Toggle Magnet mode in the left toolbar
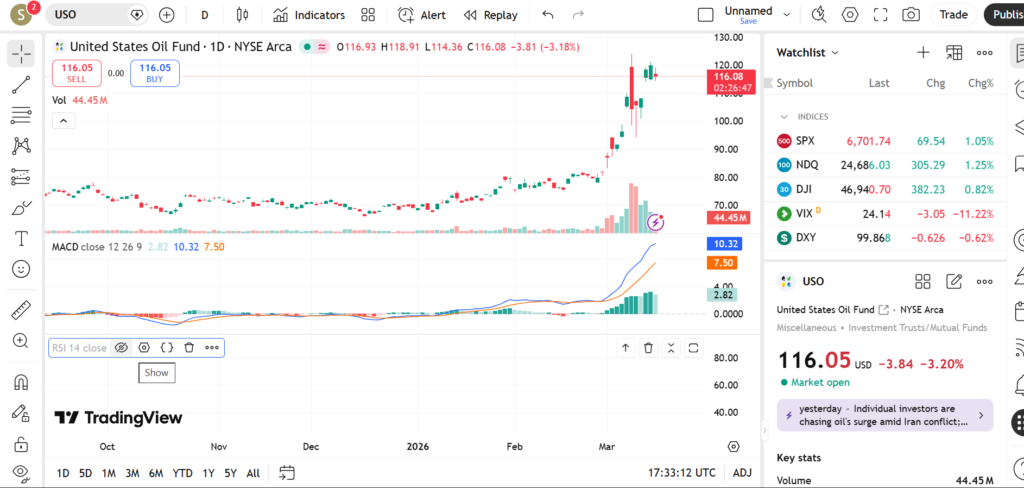Screen dimensions: 1024x488 (21, 382)
